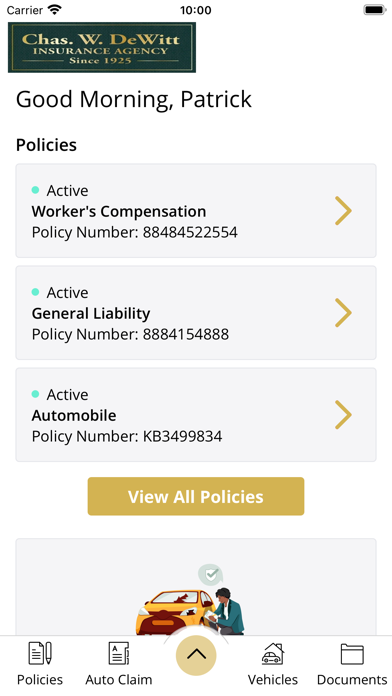Expand Worker's Compensation policy chevron

[x=343, y=211]
